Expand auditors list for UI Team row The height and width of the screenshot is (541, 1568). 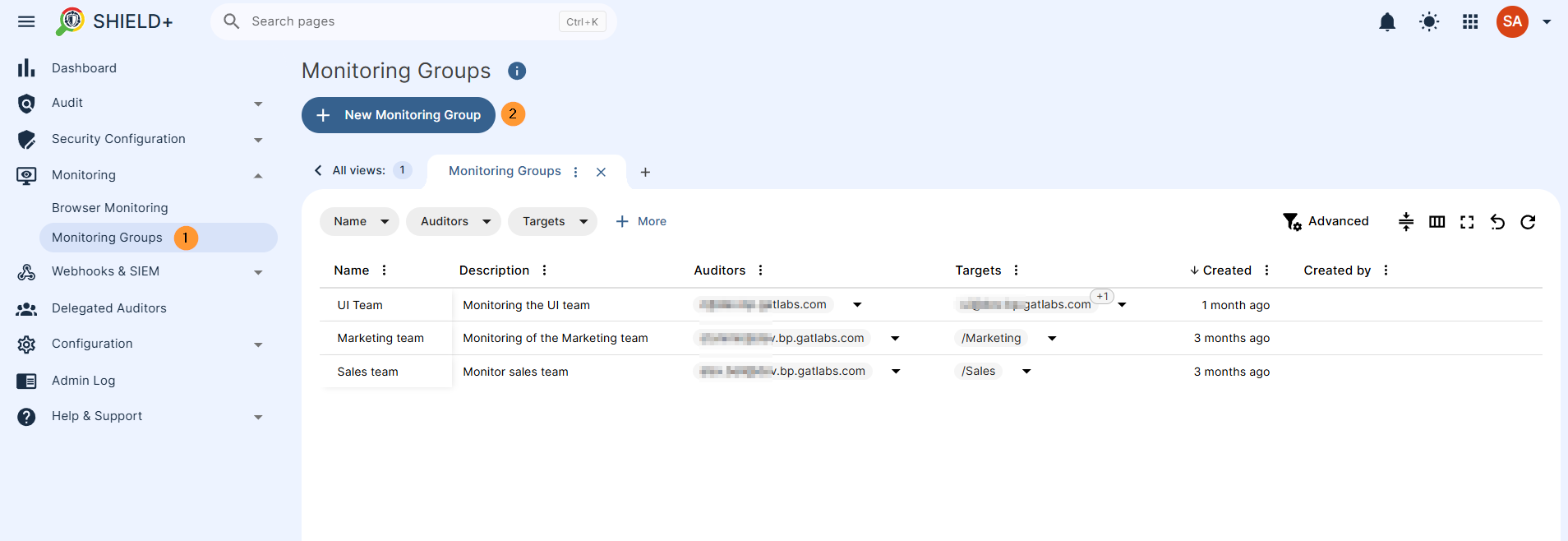[857, 305]
